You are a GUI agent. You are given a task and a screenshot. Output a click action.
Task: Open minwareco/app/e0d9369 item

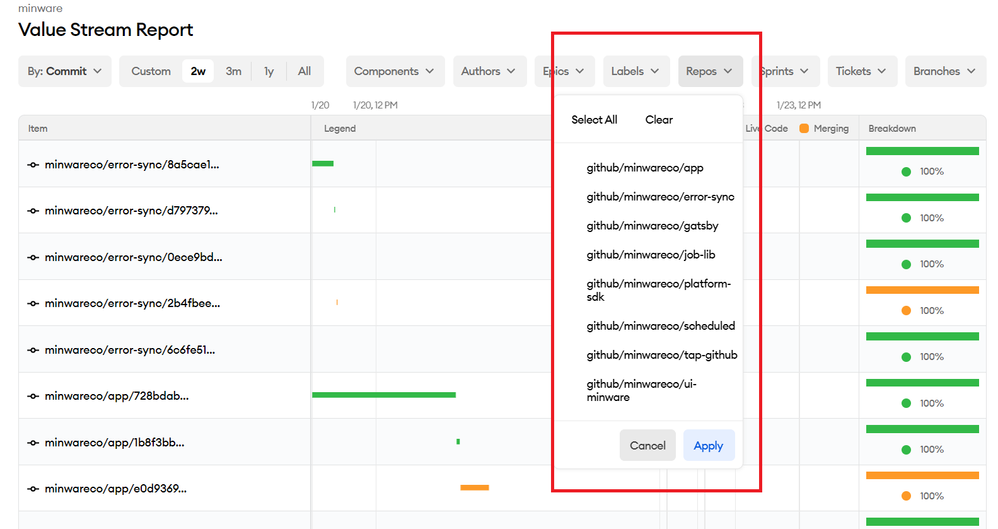click(x=116, y=489)
